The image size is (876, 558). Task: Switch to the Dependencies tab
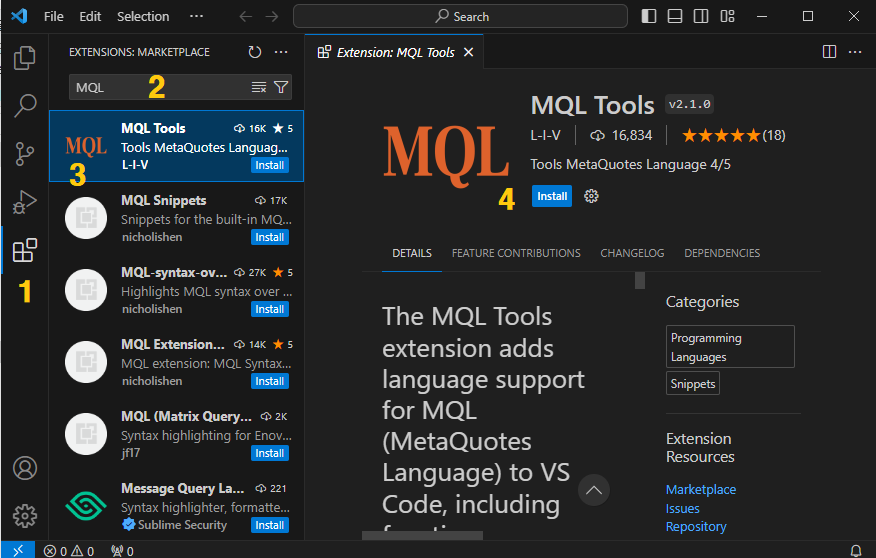point(722,253)
